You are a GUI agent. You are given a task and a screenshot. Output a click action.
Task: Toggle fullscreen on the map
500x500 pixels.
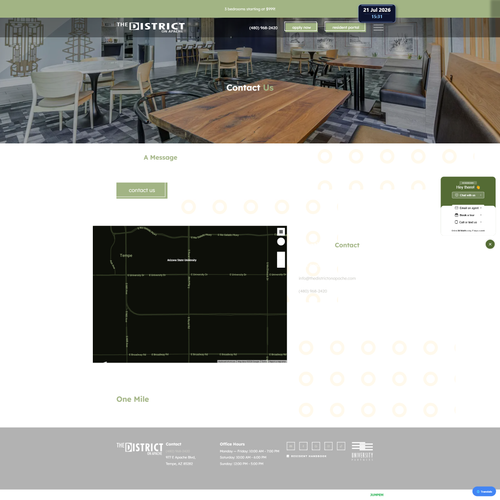pyautogui.click(x=281, y=231)
